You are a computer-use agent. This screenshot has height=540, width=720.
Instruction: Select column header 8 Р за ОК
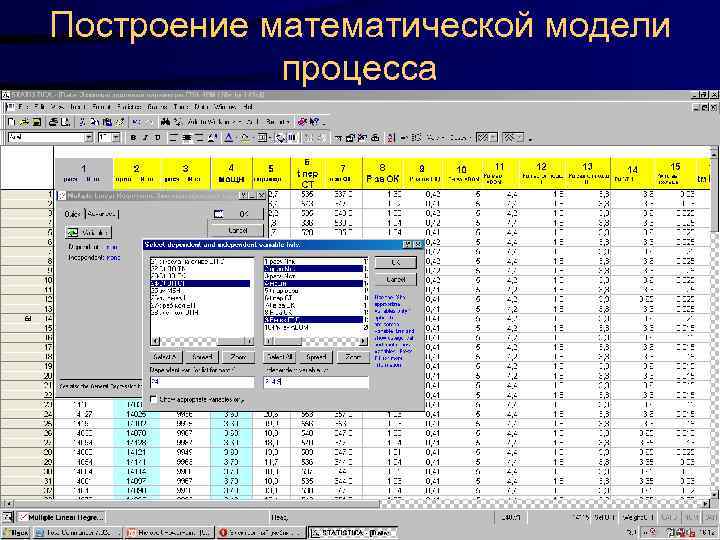pyautogui.click(x=382, y=174)
